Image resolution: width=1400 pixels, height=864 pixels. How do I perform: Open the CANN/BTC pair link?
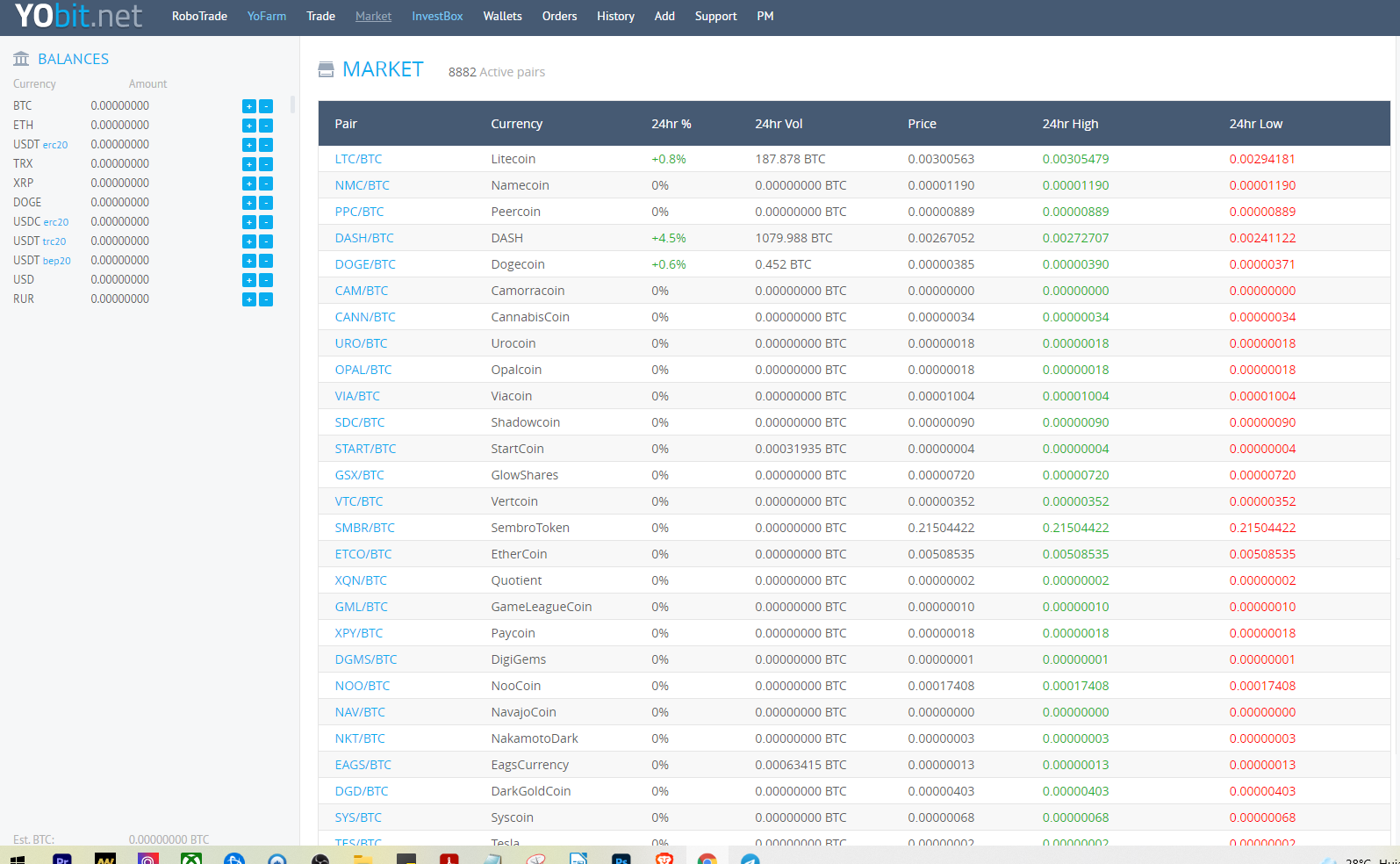pos(365,317)
